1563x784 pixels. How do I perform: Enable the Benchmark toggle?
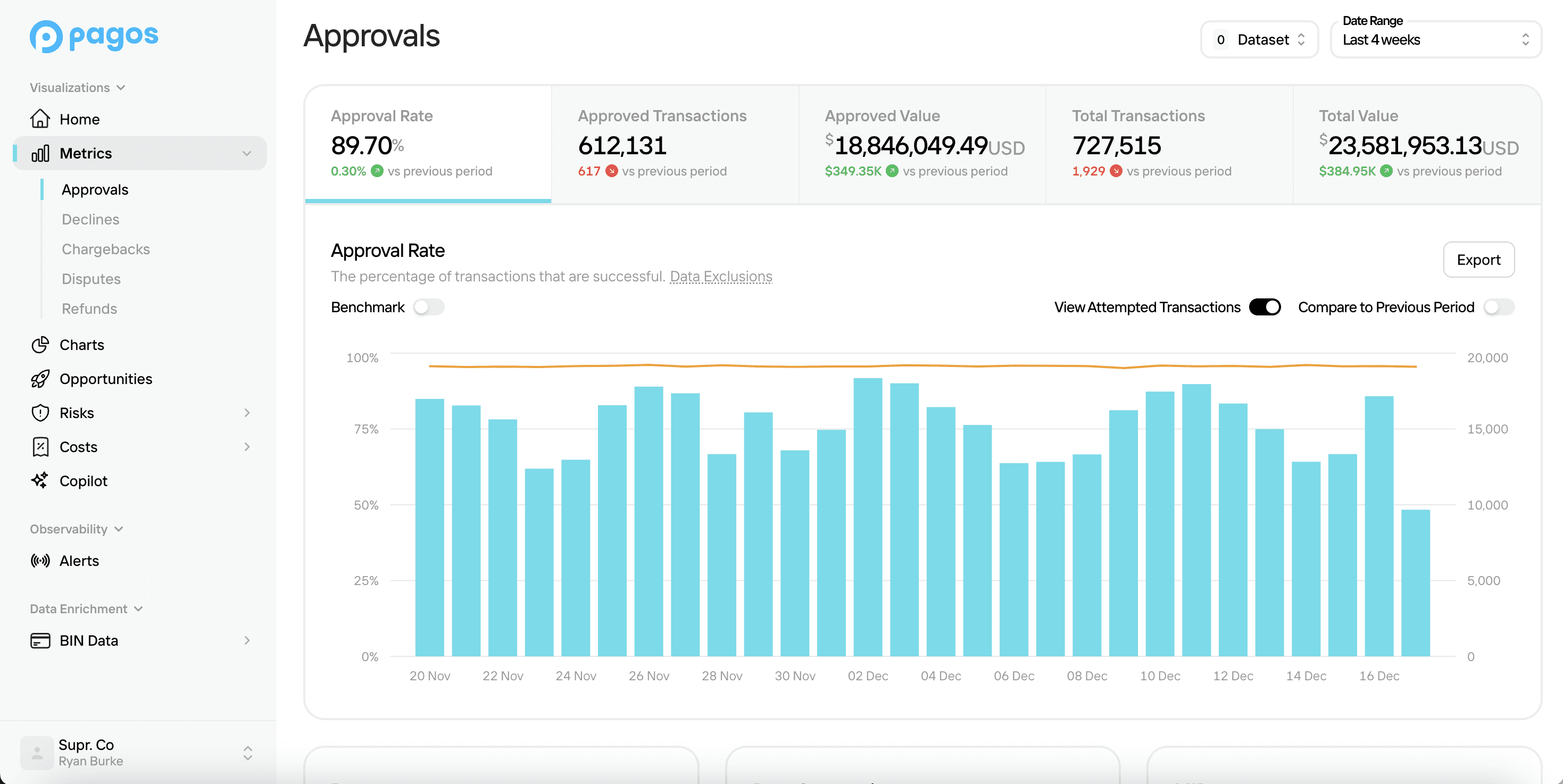tap(428, 307)
